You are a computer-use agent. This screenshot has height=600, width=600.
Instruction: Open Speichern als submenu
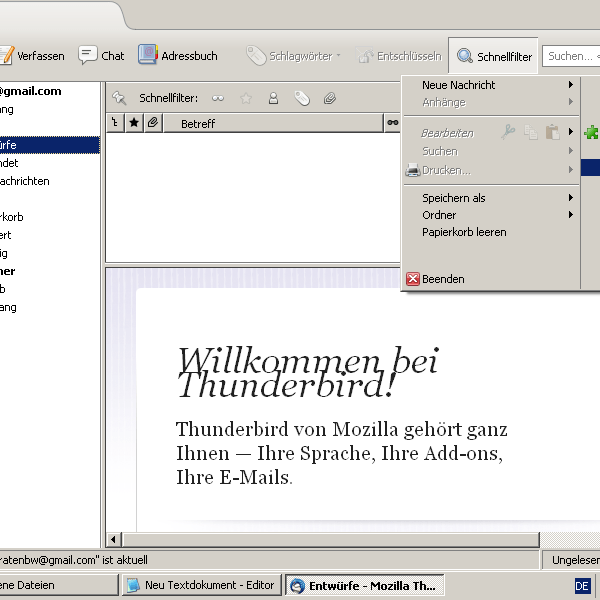[x=491, y=198]
